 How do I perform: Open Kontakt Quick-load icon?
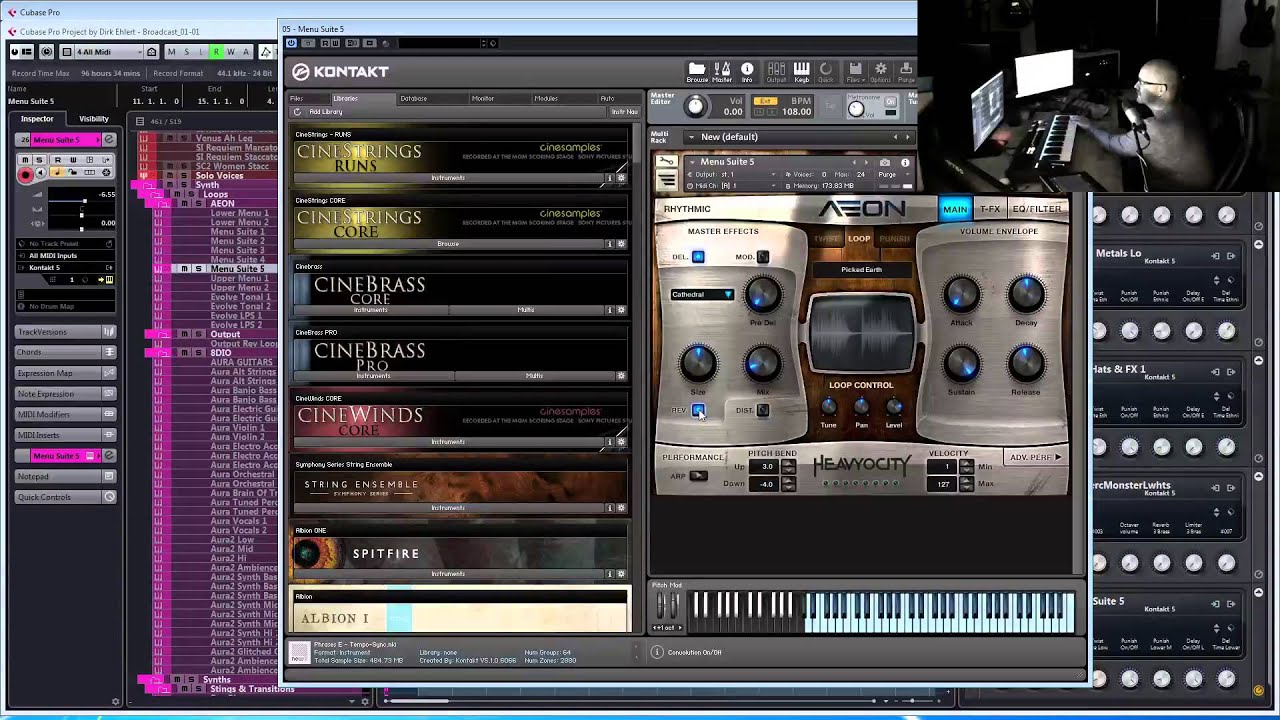(x=826, y=72)
